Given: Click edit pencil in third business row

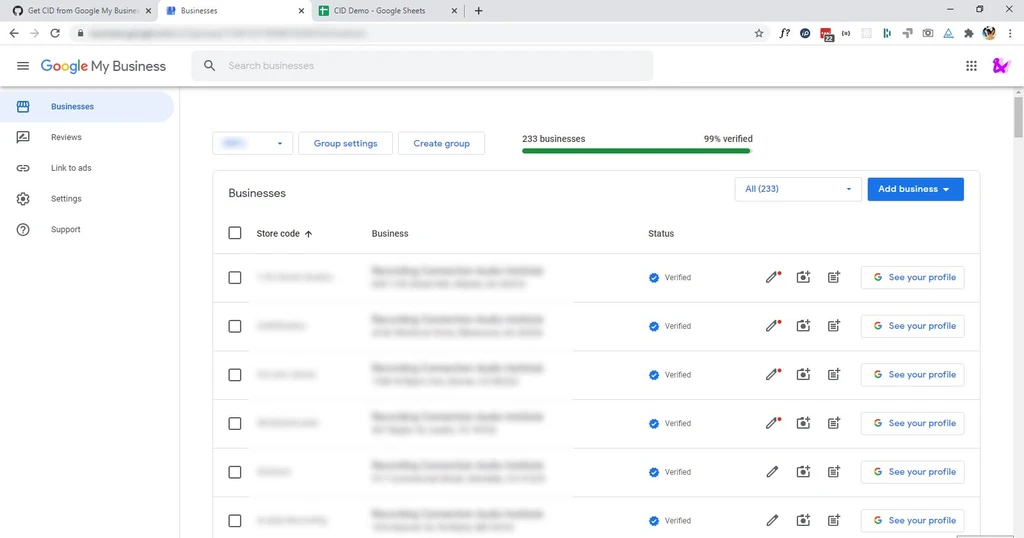Looking at the screenshot, I should coord(773,374).
